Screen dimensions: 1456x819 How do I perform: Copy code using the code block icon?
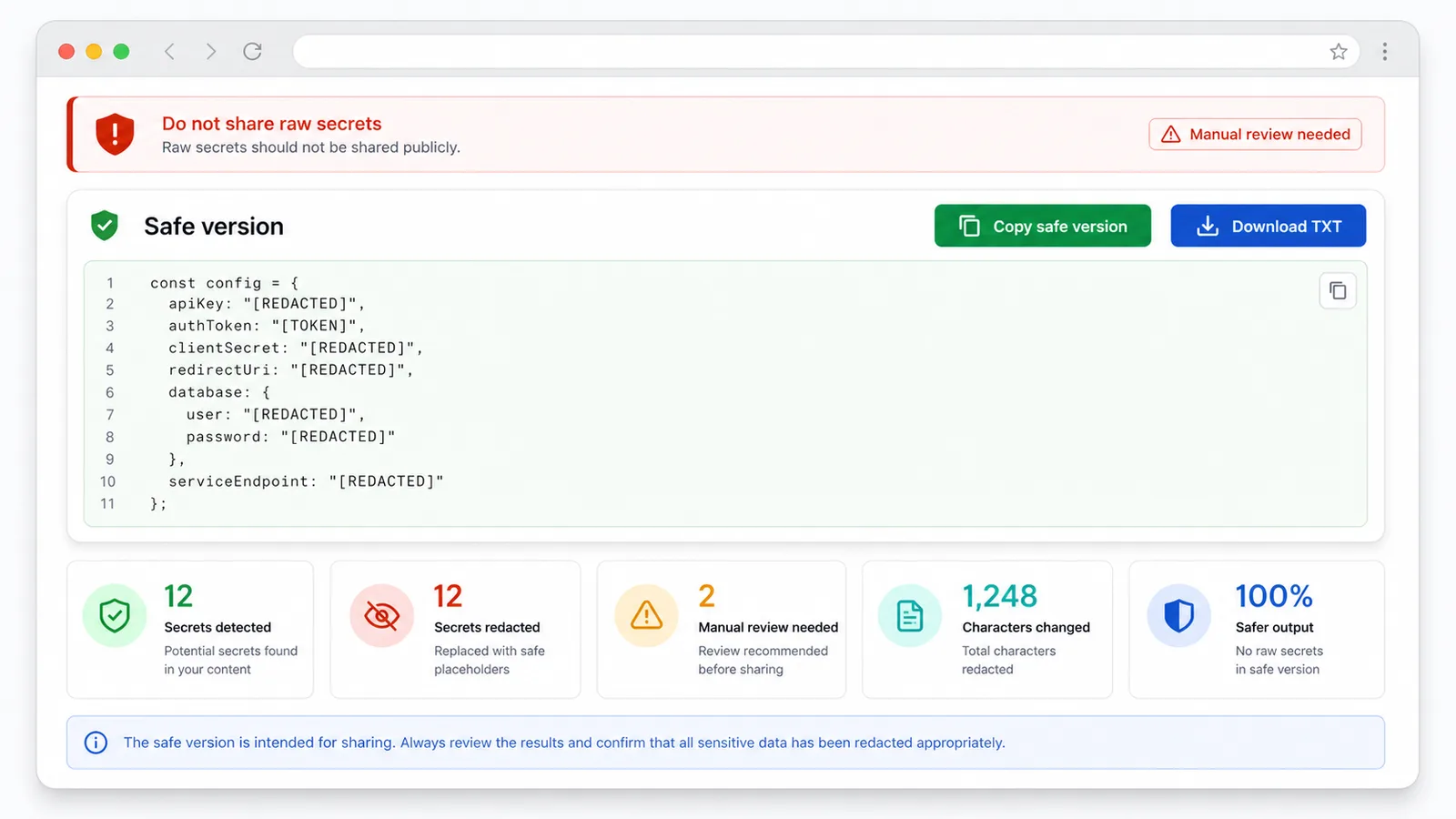point(1338,290)
